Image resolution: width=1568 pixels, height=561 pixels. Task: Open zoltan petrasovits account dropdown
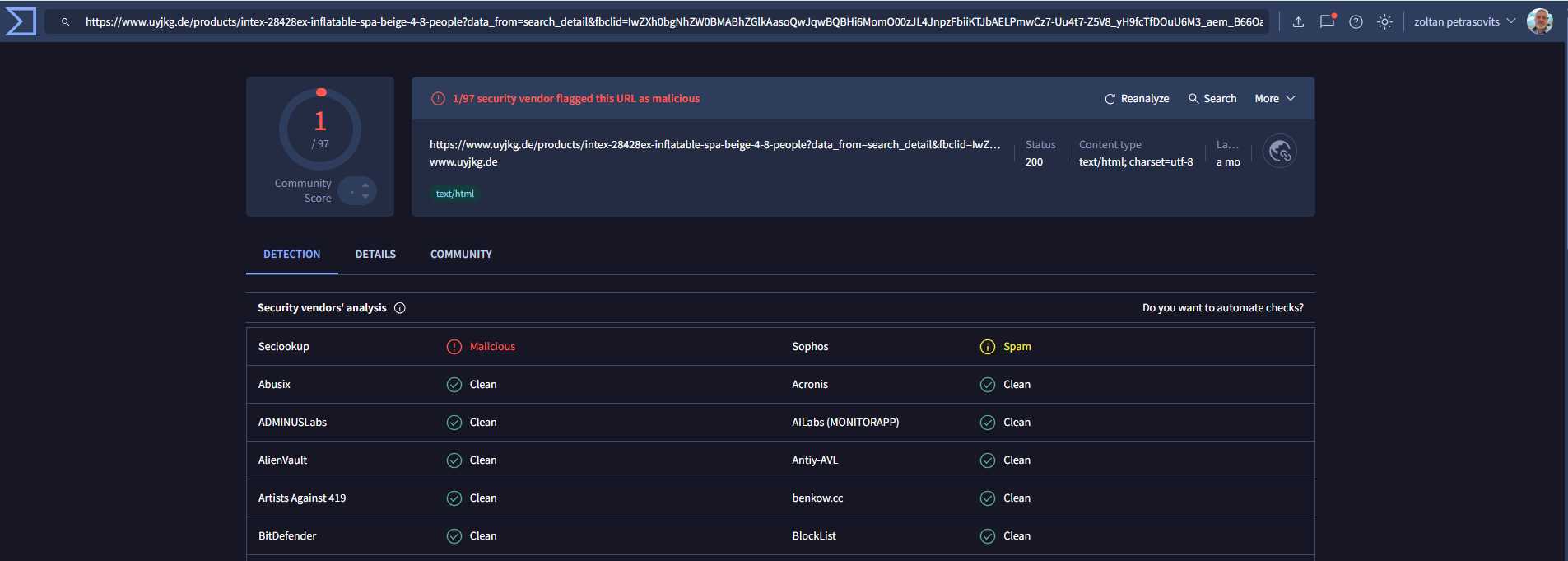1464,22
